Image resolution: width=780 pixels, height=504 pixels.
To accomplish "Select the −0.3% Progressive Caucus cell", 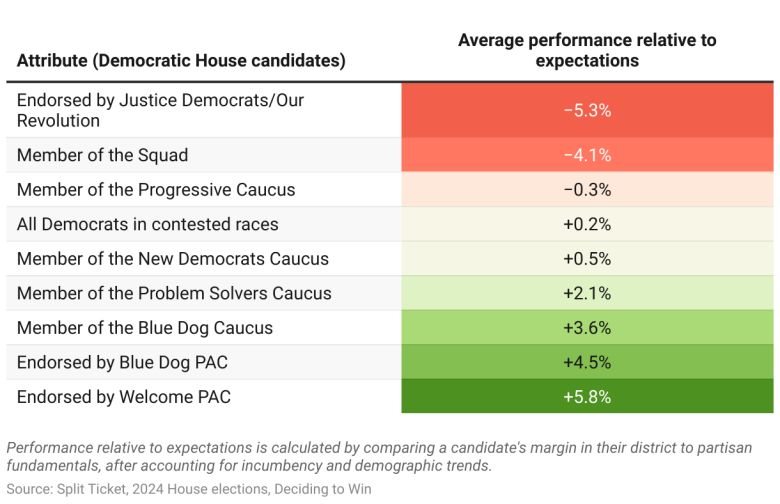I will click(587, 189).
